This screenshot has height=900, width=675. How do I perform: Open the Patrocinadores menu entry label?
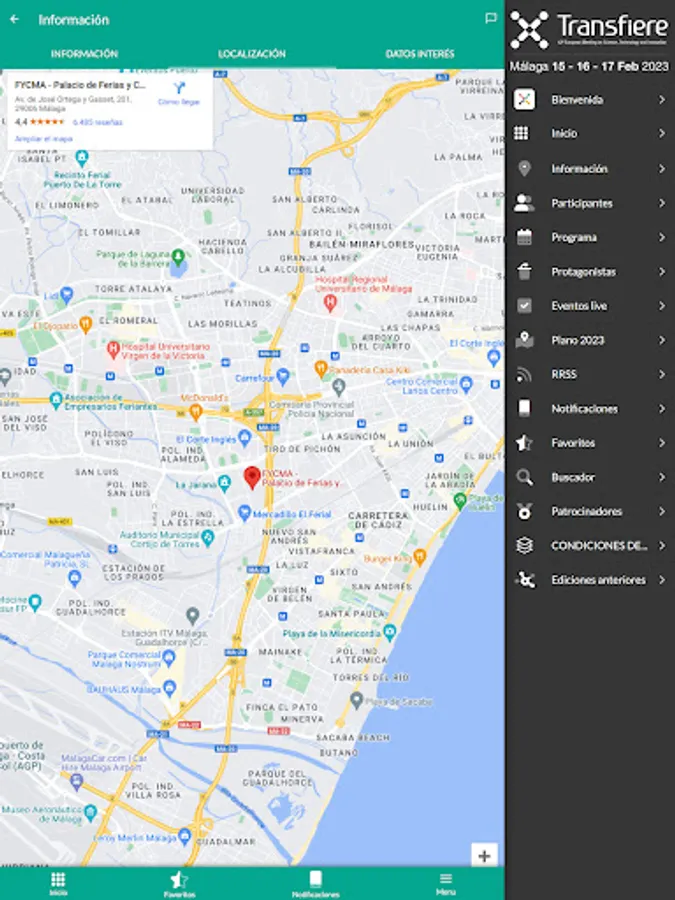point(587,511)
